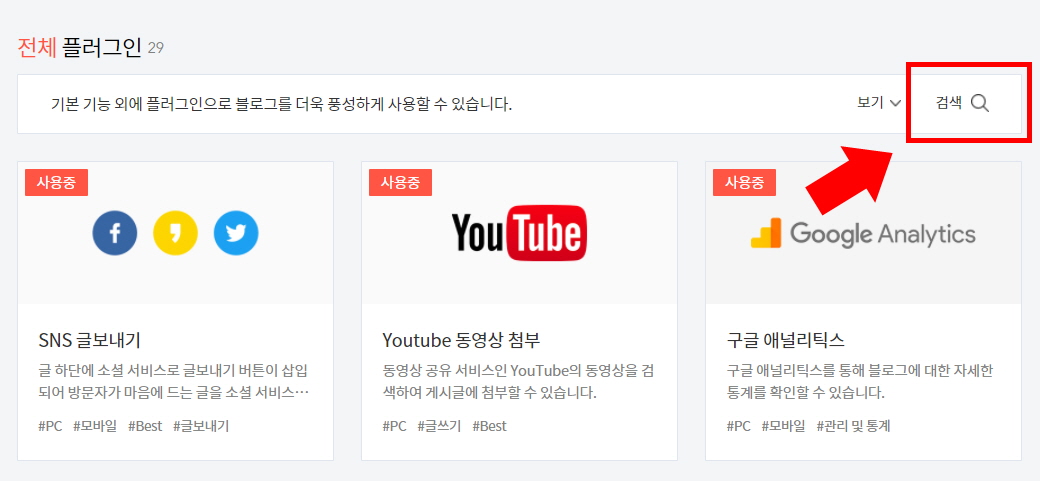Click the 검색 search label
The height and width of the screenshot is (481, 1040).
pos(948,103)
